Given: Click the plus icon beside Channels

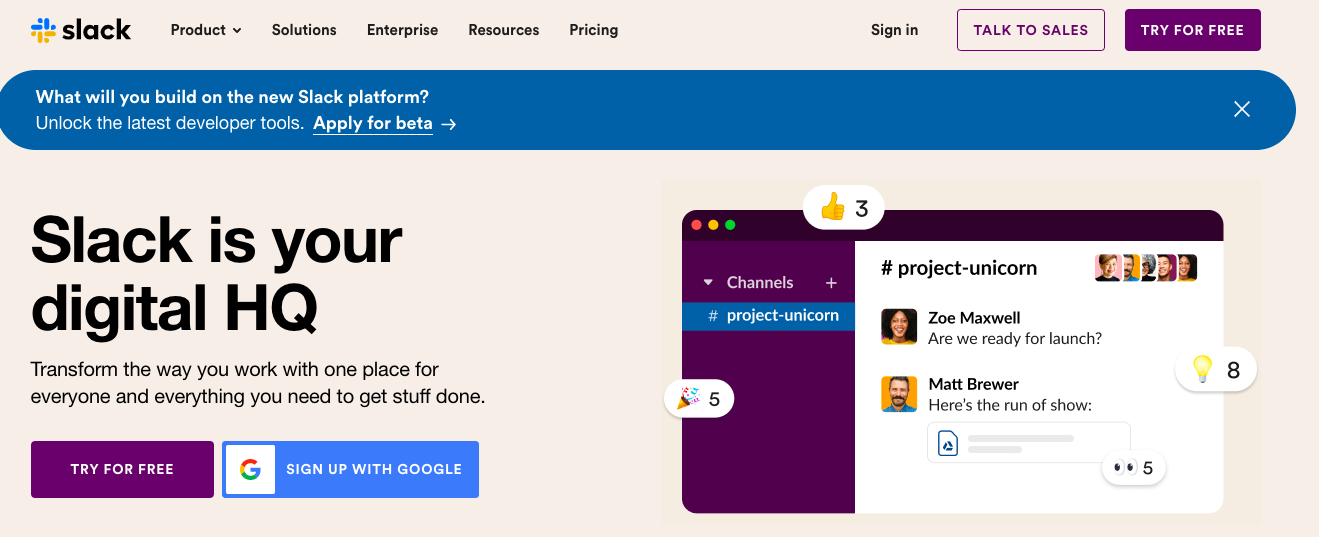Looking at the screenshot, I should 831,283.
